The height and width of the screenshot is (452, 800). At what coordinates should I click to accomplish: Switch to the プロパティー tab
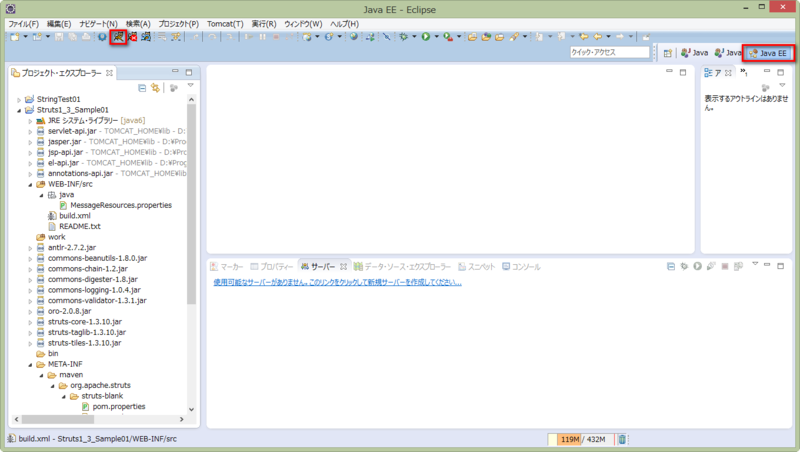click(272, 267)
